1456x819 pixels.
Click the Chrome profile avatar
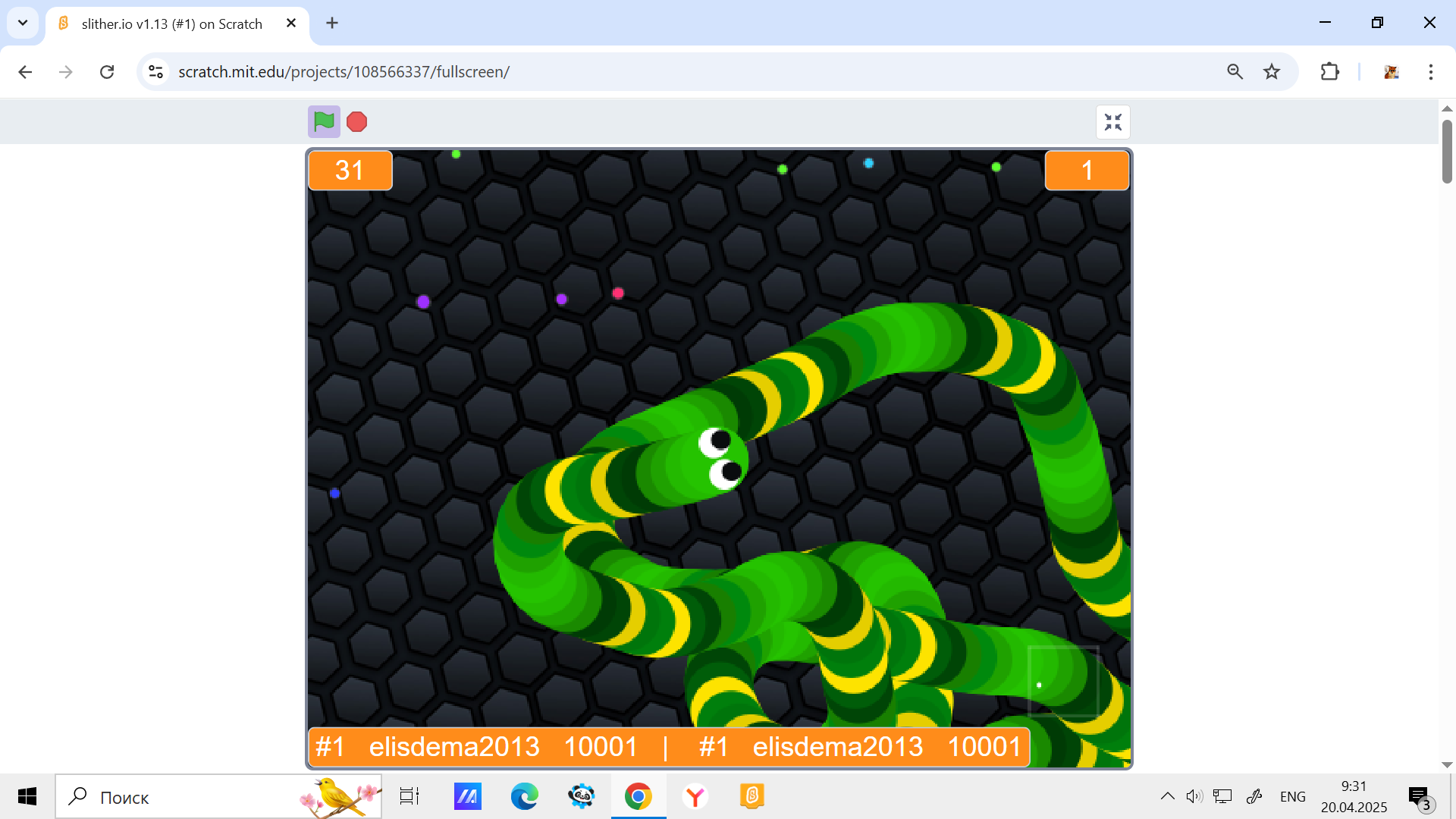(x=1391, y=71)
